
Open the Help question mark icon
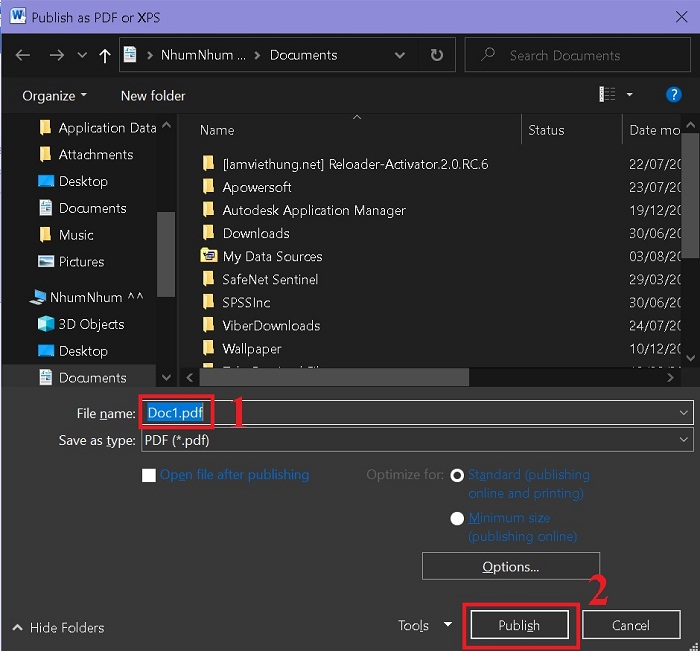point(673,95)
